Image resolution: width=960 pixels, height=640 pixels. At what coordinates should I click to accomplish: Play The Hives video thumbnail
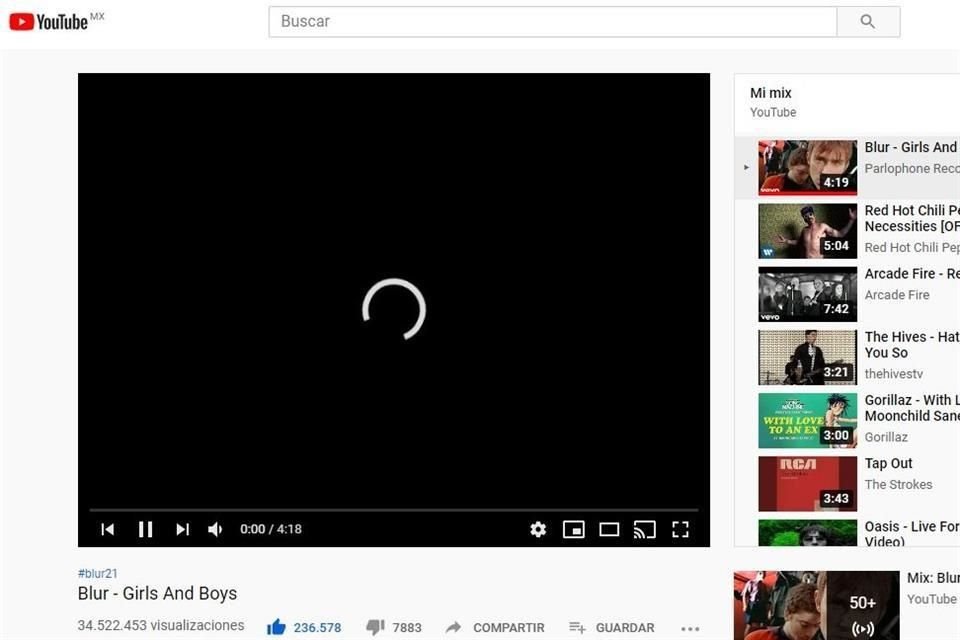(x=808, y=357)
